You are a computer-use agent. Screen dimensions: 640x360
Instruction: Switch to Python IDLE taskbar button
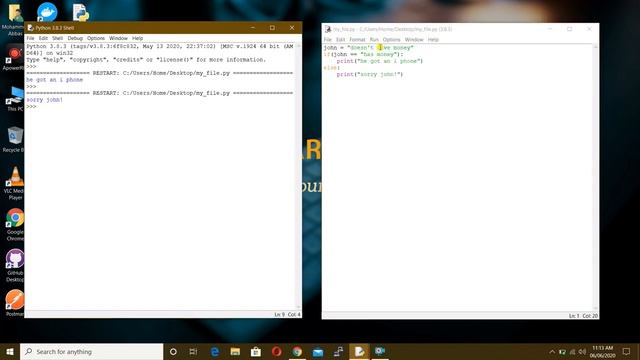[359, 351]
